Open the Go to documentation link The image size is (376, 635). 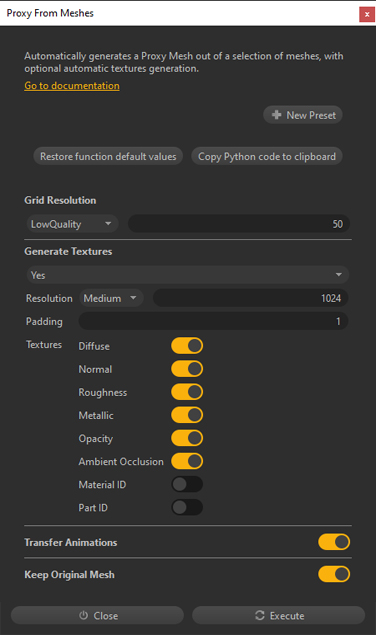[x=72, y=86]
